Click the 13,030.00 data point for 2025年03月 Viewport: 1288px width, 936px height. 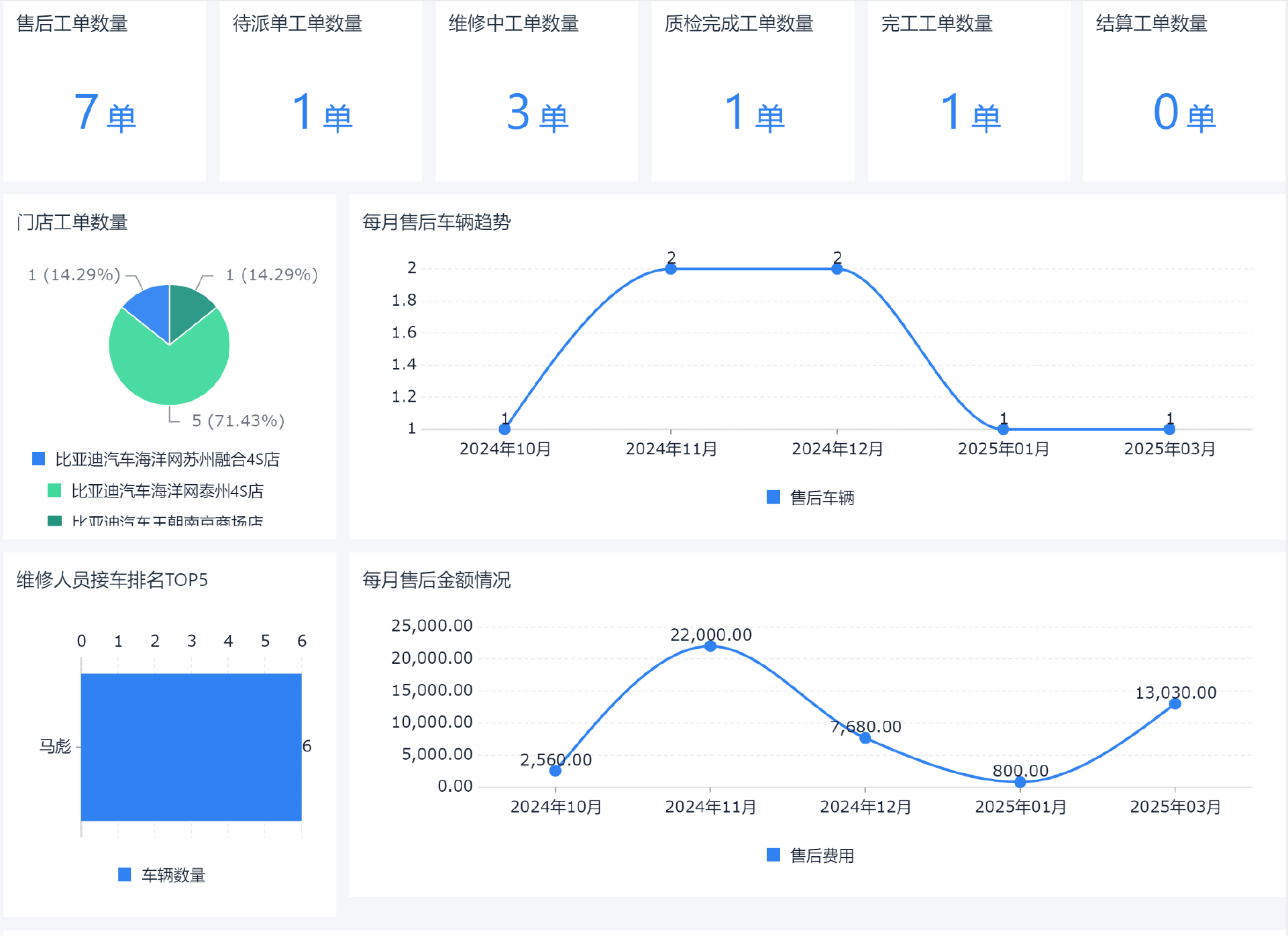pyautogui.click(x=1175, y=703)
